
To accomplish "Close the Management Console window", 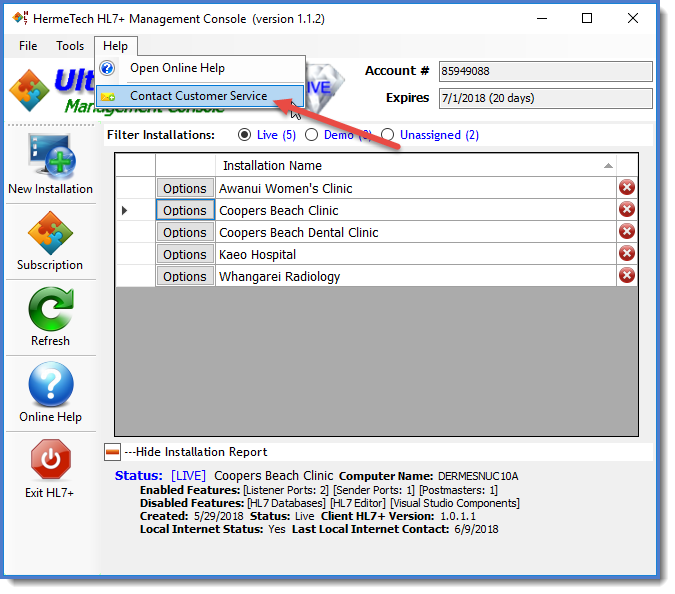I will (632, 18).
